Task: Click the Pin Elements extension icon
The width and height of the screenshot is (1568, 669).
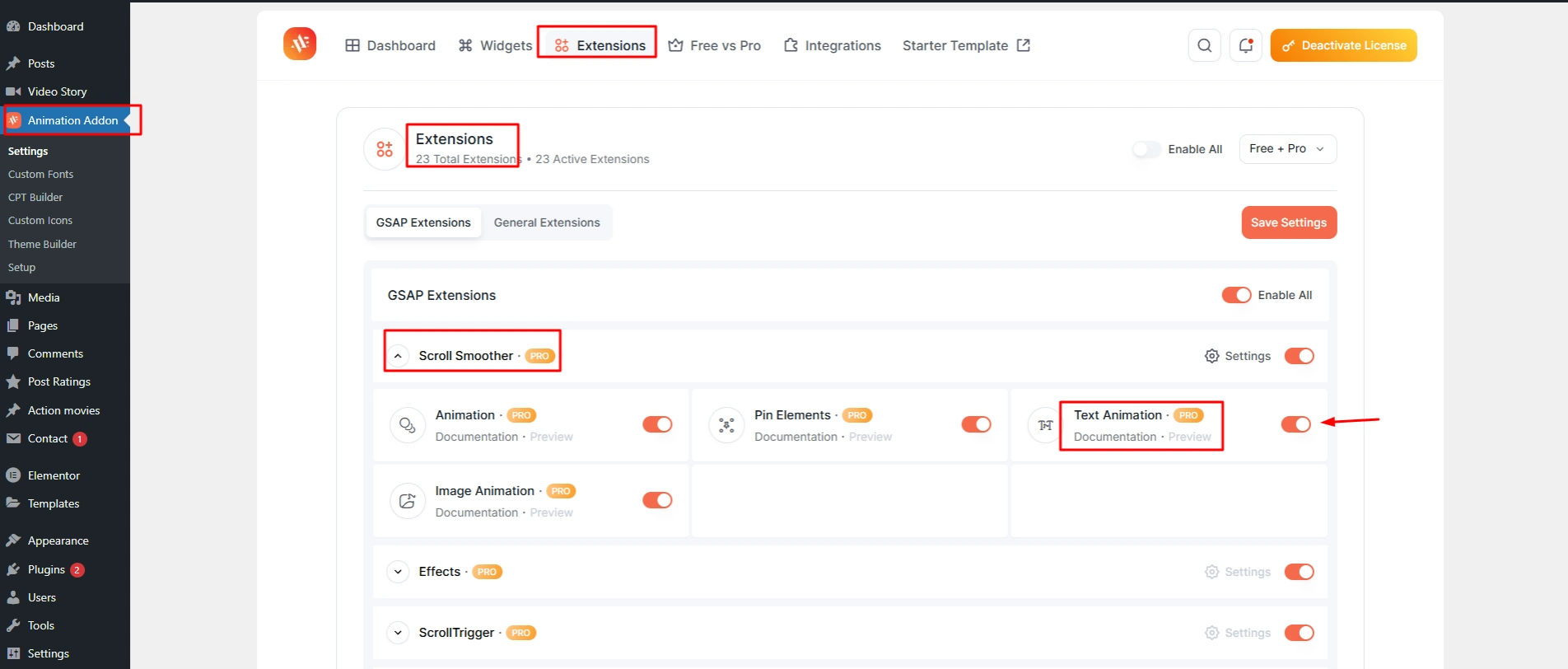Action: pos(726,425)
